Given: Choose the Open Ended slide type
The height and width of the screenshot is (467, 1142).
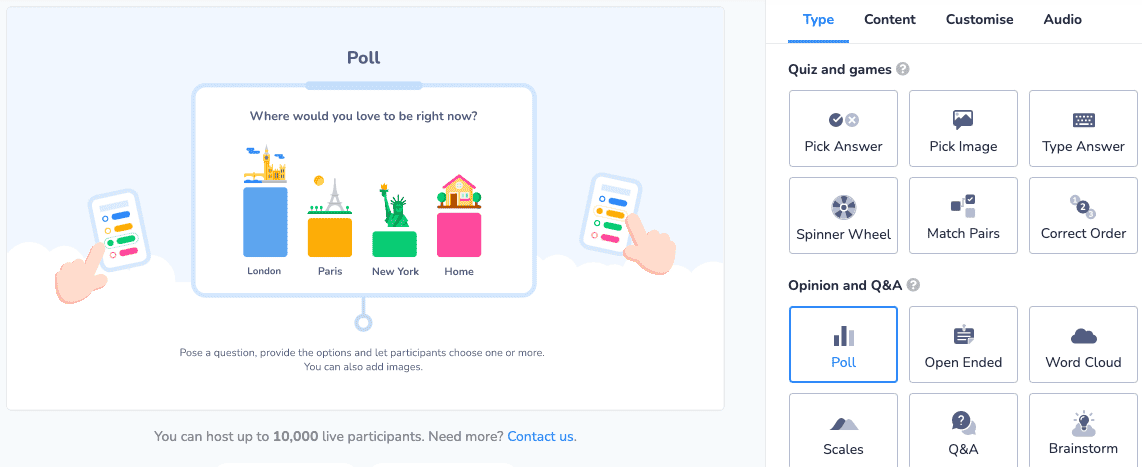Looking at the screenshot, I should (x=963, y=345).
